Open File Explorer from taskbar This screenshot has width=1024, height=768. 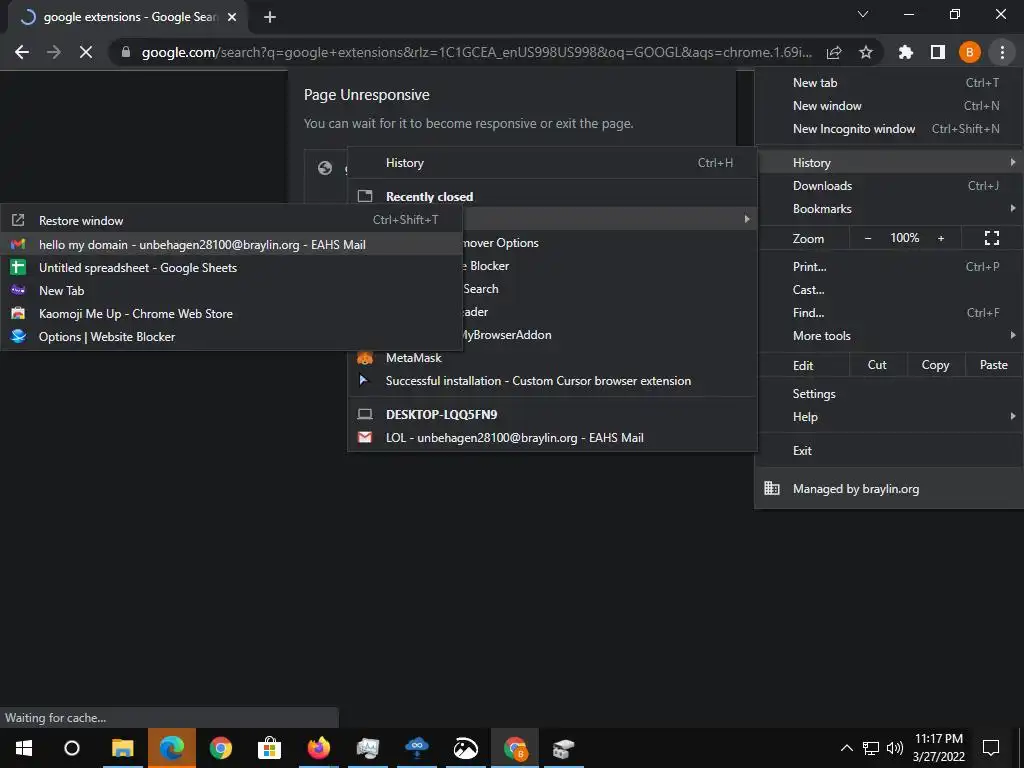click(x=122, y=748)
